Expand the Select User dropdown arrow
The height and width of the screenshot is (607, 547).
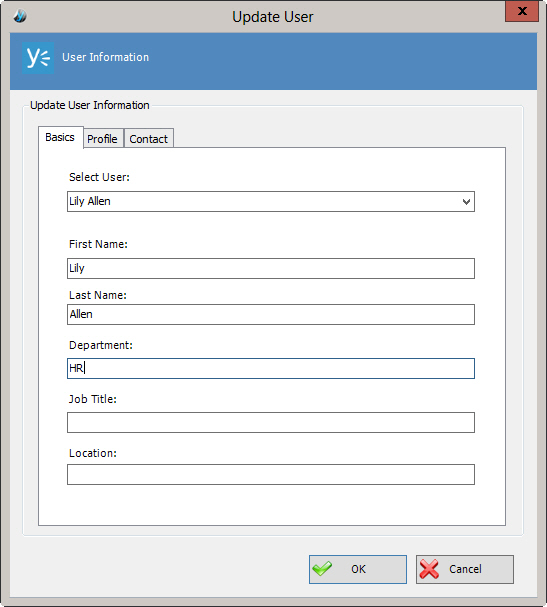pyautogui.click(x=466, y=201)
